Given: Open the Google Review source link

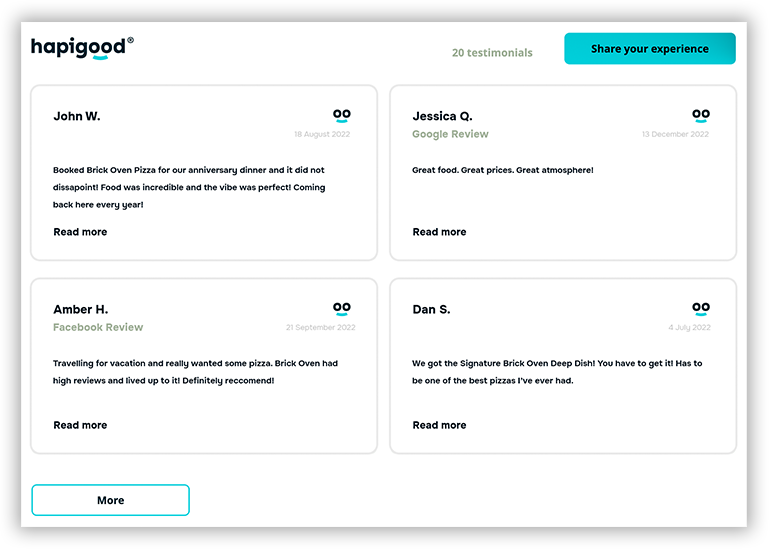Looking at the screenshot, I should (450, 134).
